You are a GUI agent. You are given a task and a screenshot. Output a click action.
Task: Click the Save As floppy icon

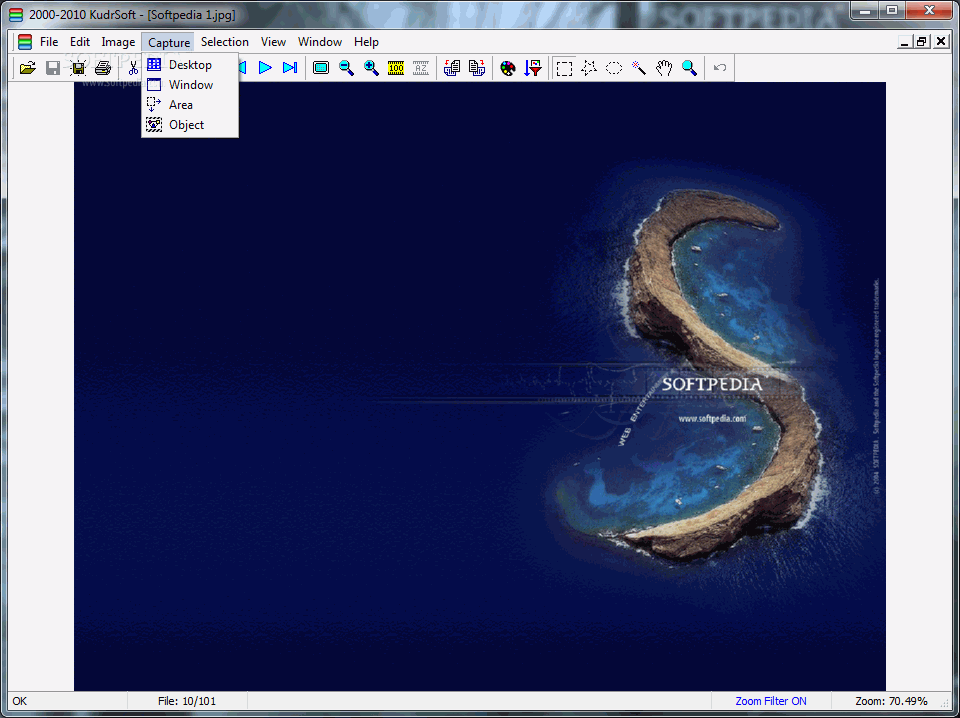pyautogui.click(x=78, y=68)
